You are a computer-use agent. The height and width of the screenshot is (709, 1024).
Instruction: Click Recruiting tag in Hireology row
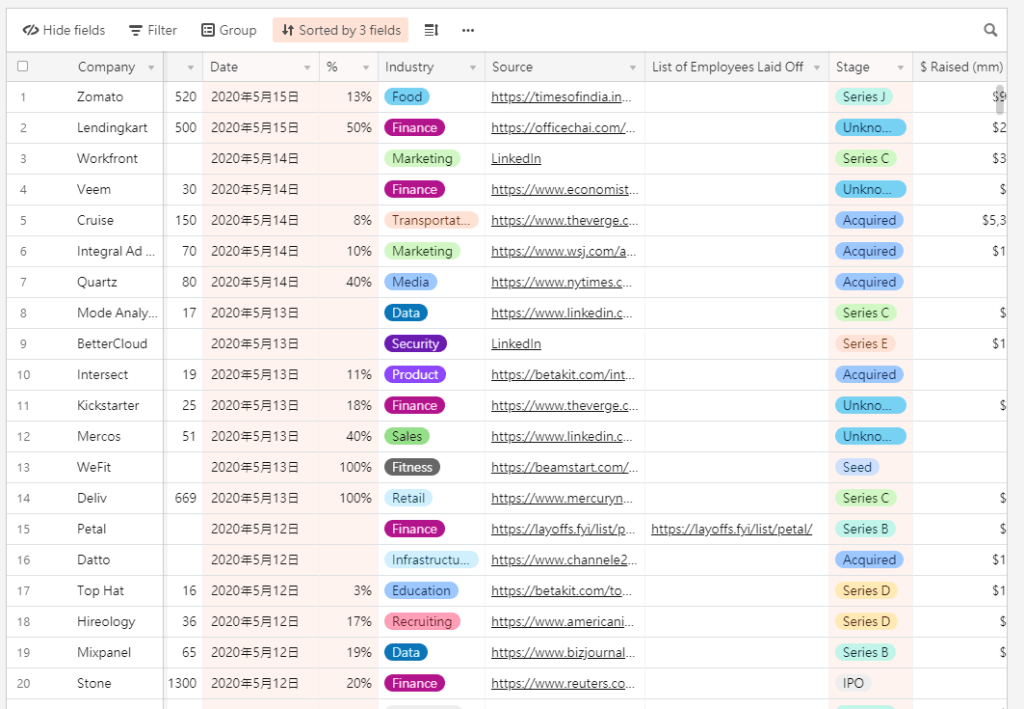point(422,622)
